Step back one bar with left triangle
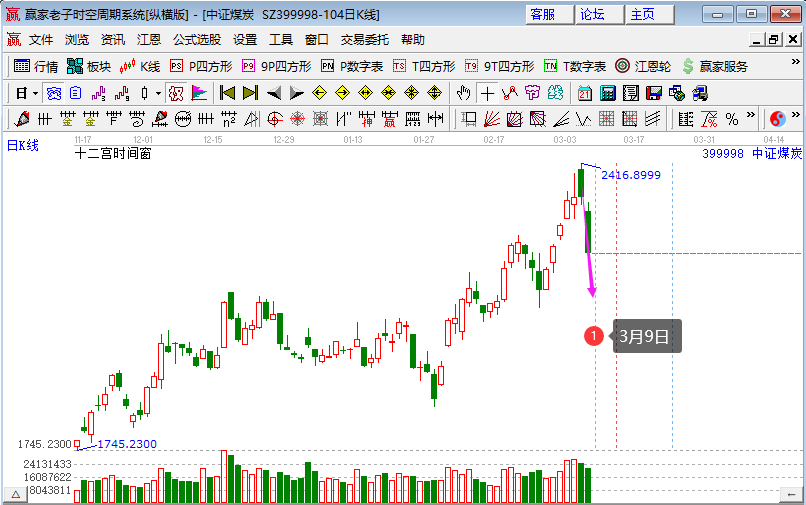806x505 pixels. [x=274, y=94]
